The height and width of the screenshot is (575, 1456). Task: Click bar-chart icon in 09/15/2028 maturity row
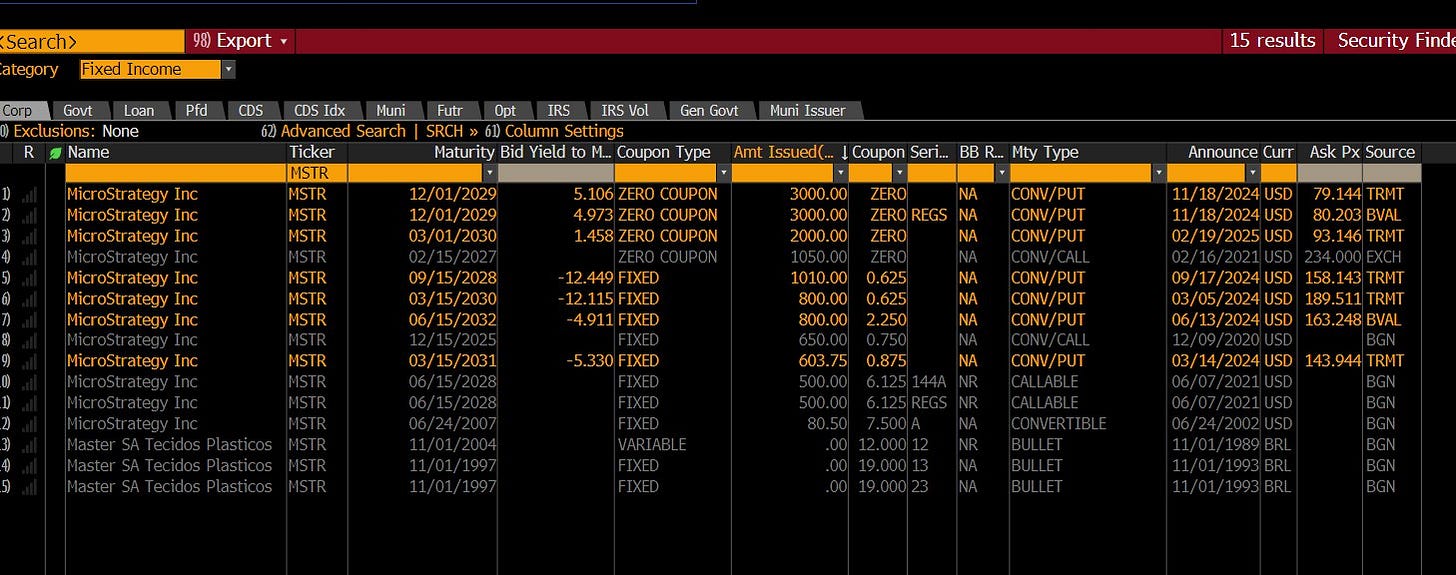click(30, 278)
